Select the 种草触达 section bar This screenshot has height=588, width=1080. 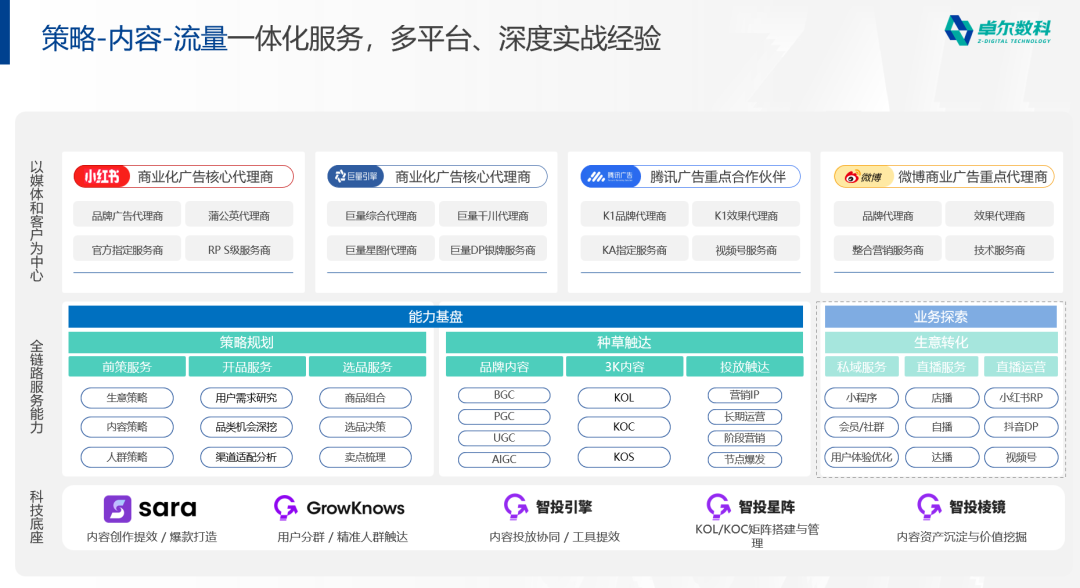click(624, 342)
